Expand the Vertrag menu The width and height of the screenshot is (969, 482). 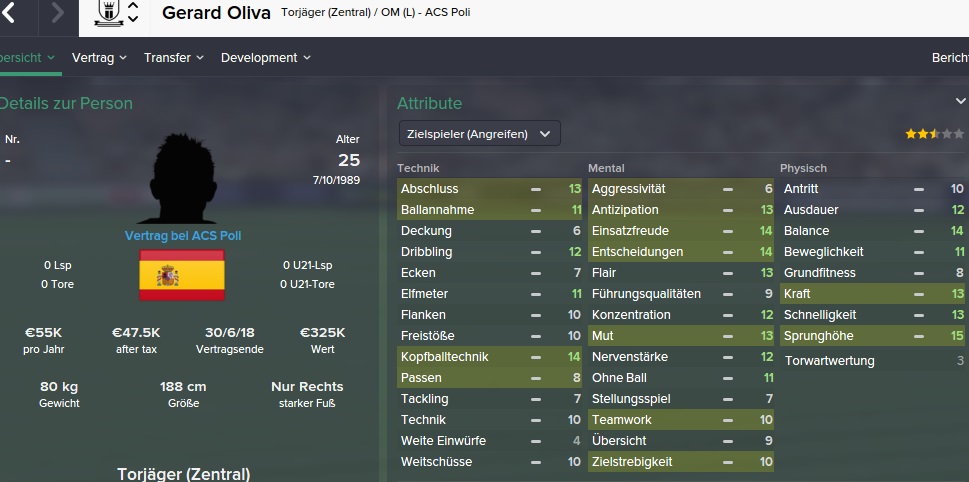(x=99, y=58)
